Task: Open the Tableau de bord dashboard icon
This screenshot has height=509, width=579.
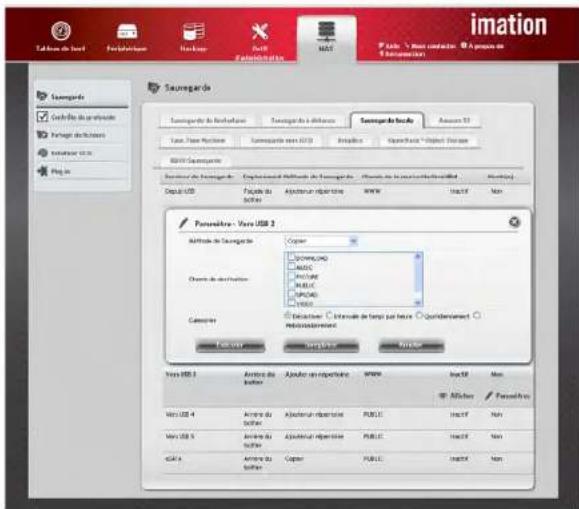Action: 61,31
